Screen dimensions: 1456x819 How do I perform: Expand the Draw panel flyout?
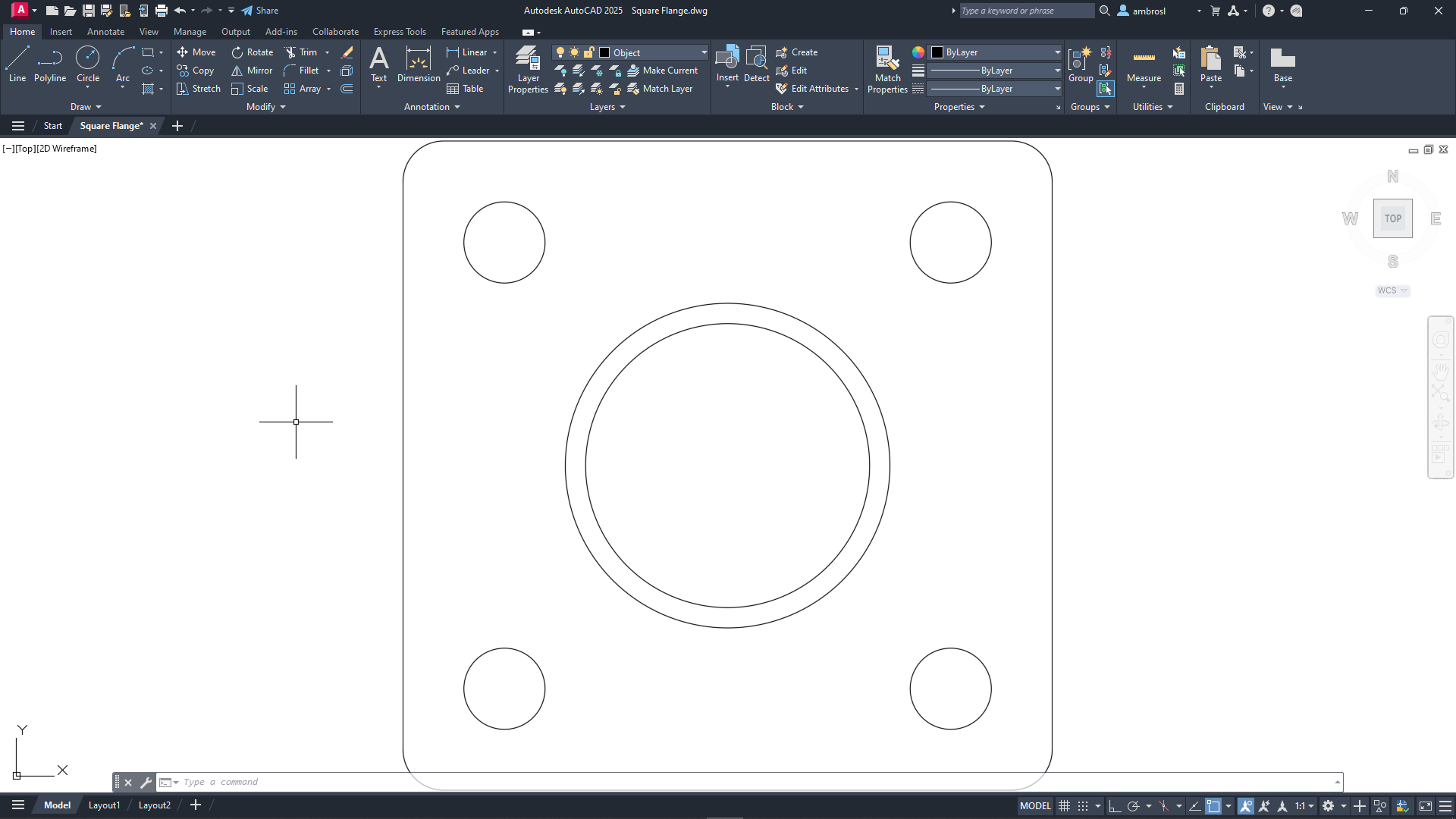[x=86, y=107]
